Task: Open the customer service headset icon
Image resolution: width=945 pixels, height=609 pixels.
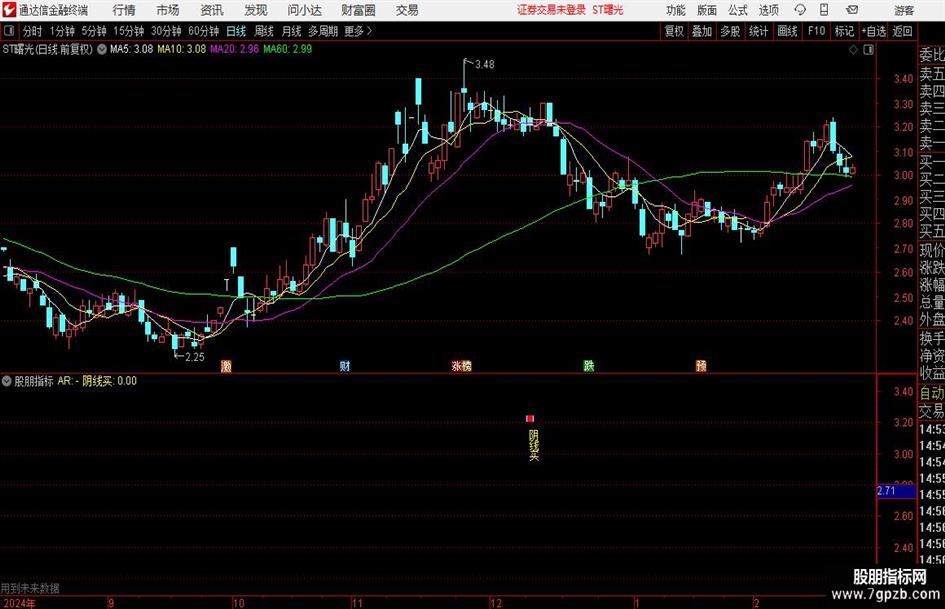Action: [x=800, y=10]
